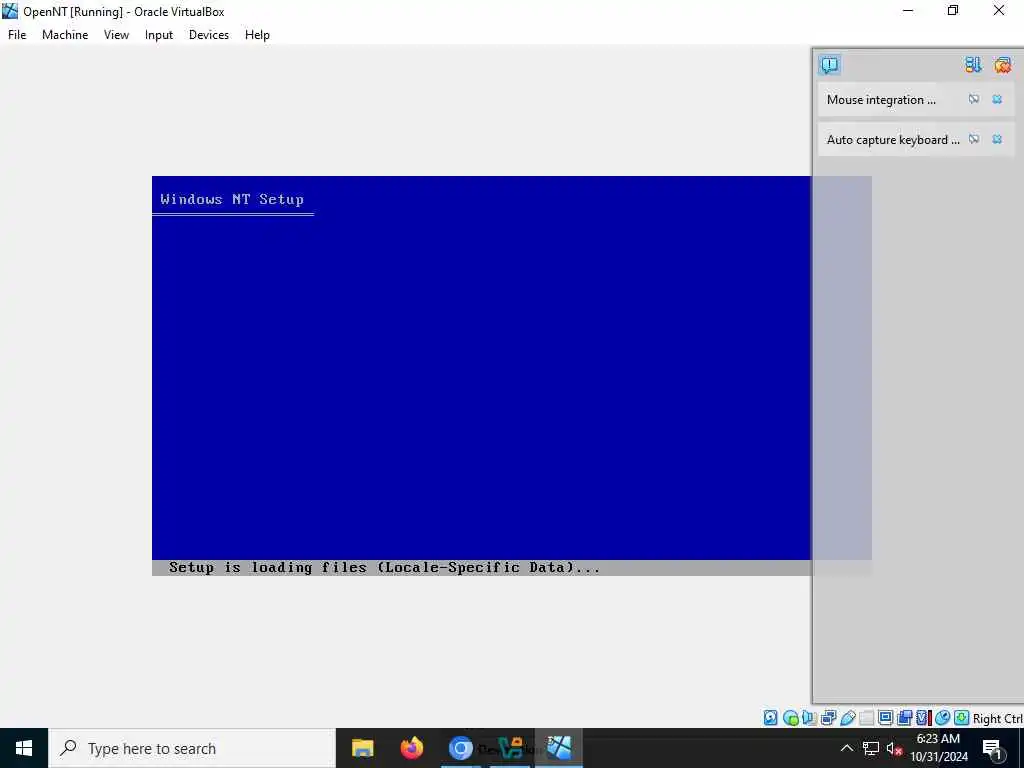Open the Windows Start menu

tap(24, 748)
